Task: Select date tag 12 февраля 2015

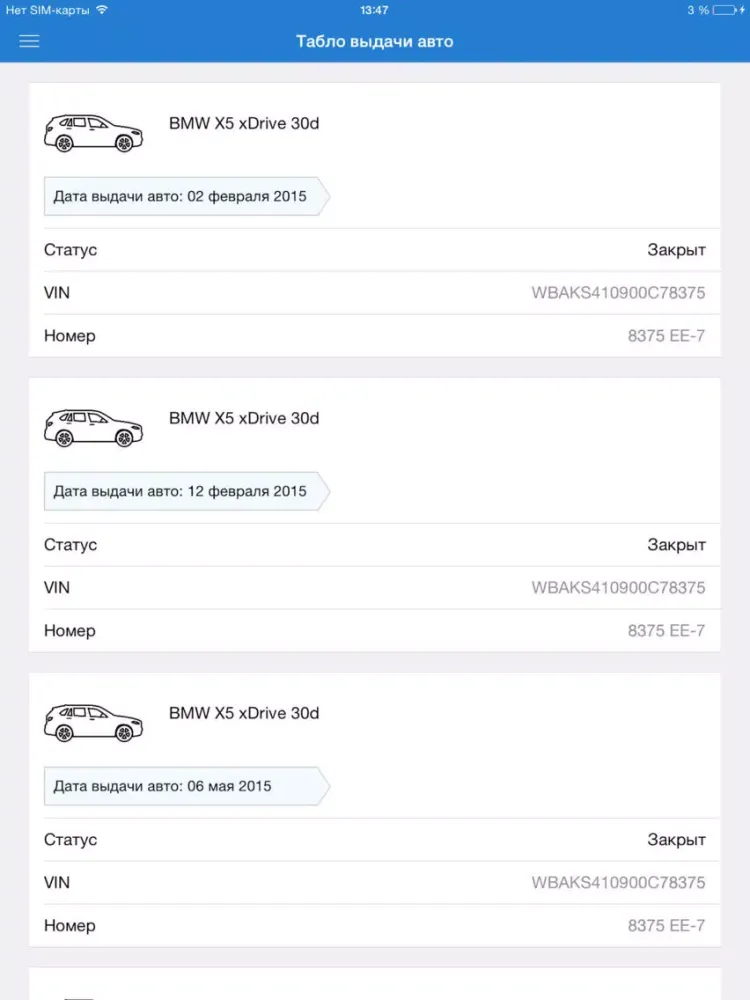Action: (x=185, y=492)
